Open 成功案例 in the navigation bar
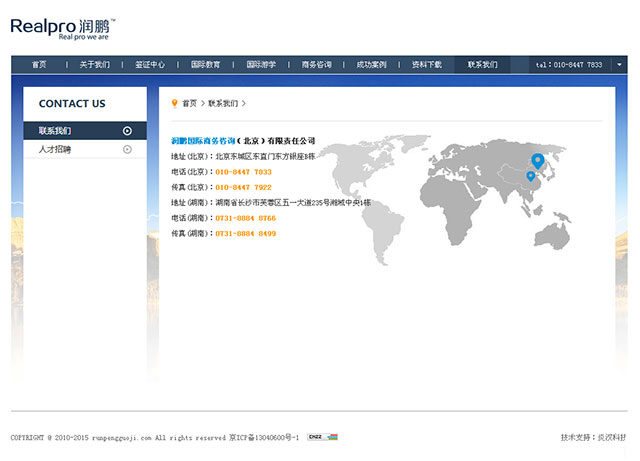This screenshot has width=640, height=461. [x=372, y=64]
